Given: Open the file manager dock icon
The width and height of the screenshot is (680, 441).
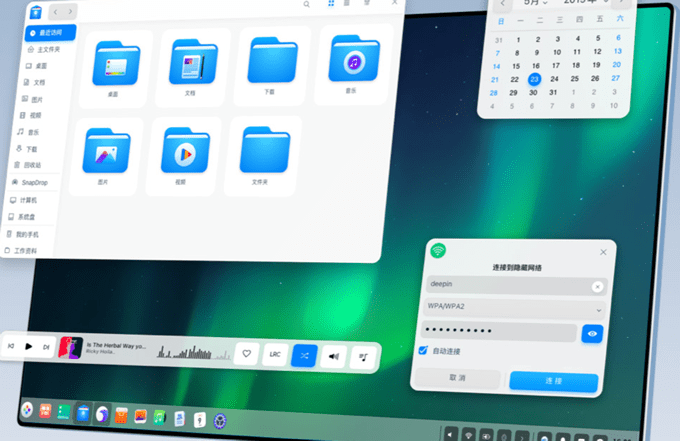Looking at the screenshot, I should click(x=83, y=413).
